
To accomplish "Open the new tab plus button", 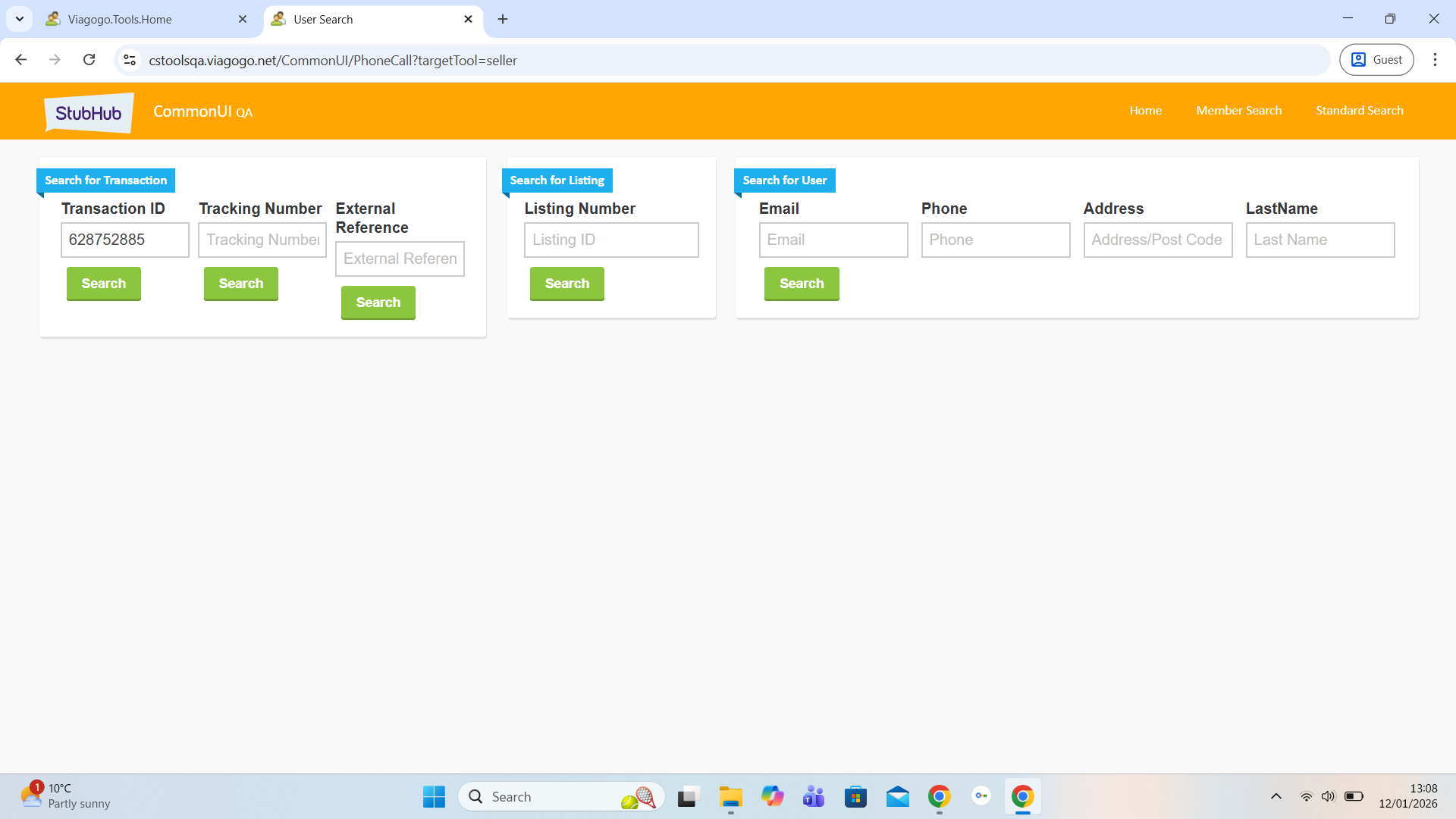I will (503, 19).
